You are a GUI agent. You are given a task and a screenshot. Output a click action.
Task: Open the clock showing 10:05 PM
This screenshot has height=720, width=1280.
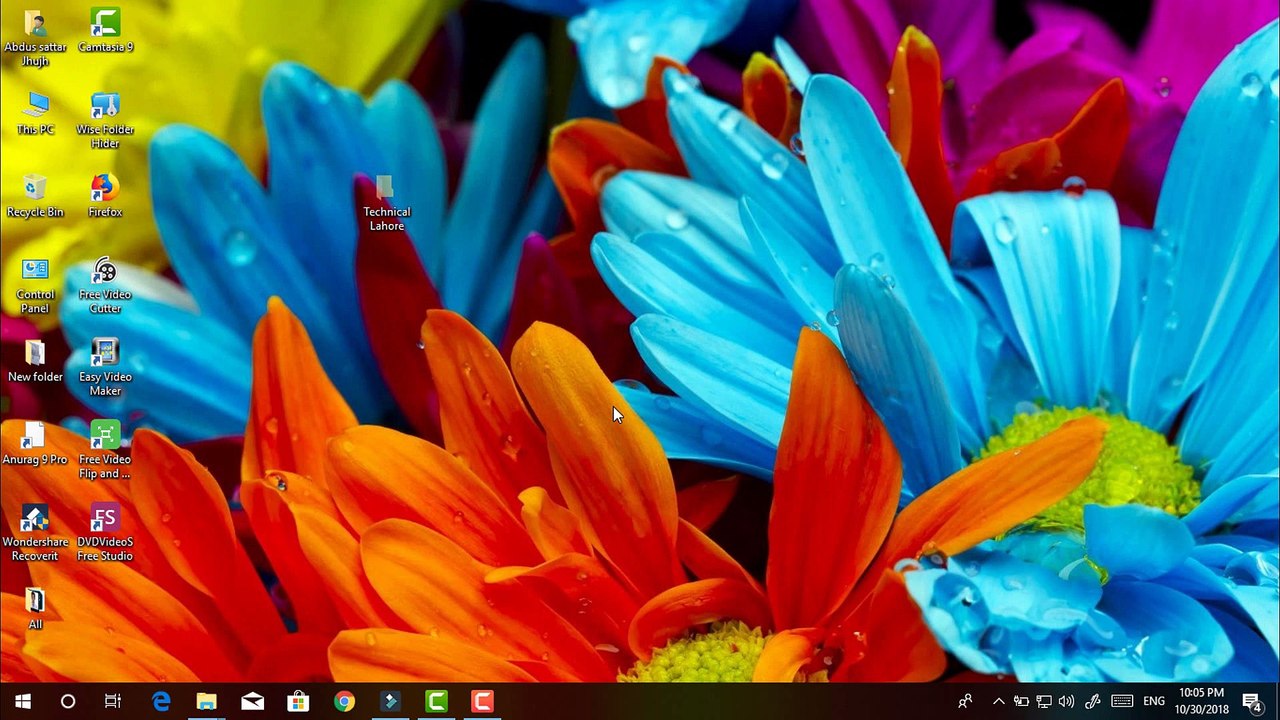(x=1201, y=701)
